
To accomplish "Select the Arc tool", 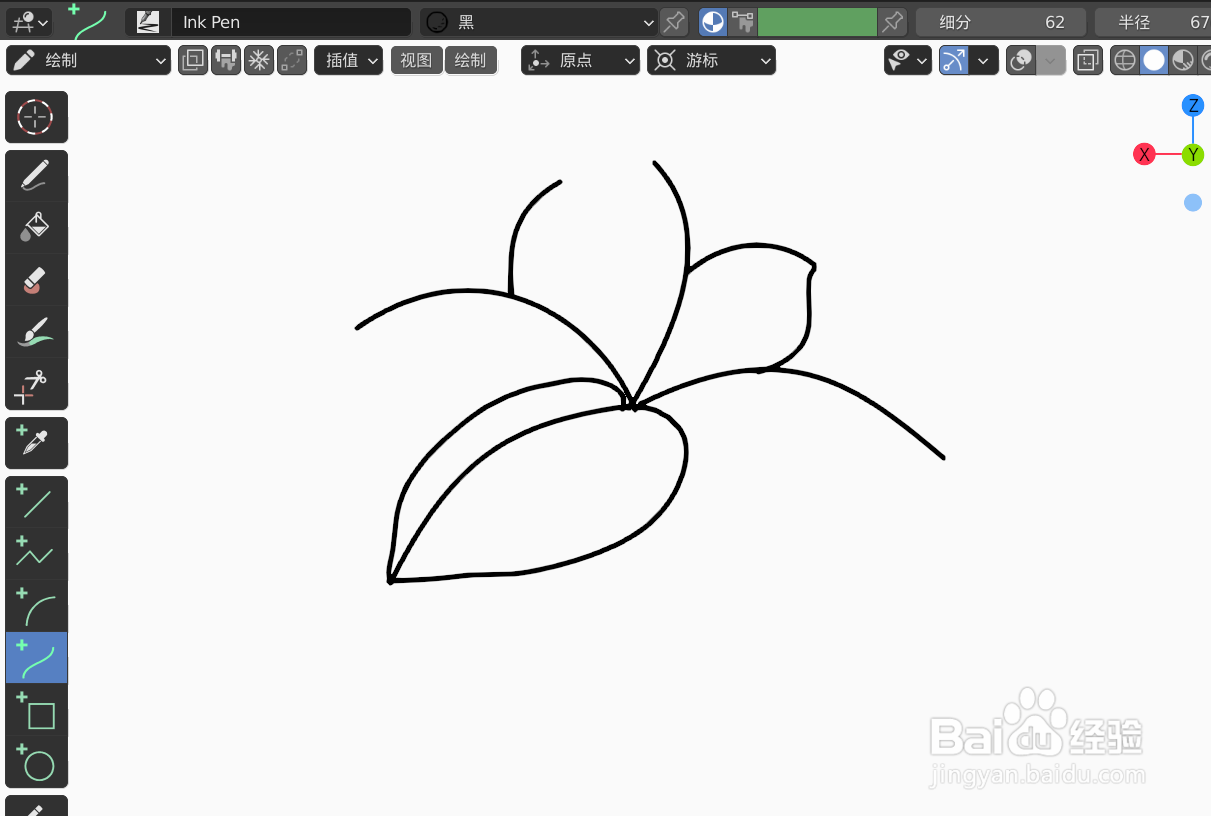I will pyautogui.click(x=37, y=606).
